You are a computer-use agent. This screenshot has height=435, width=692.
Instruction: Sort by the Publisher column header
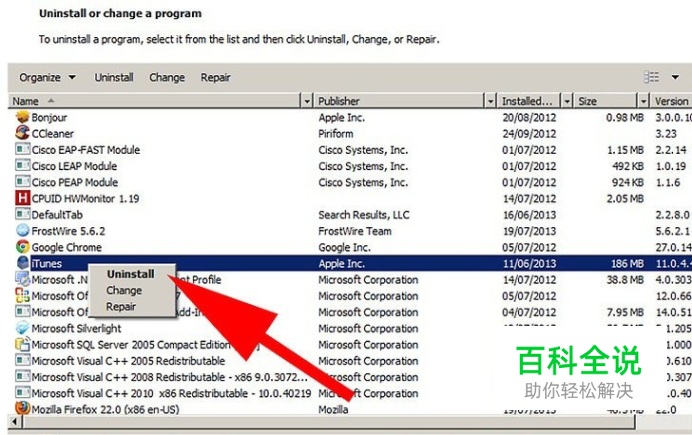399,101
